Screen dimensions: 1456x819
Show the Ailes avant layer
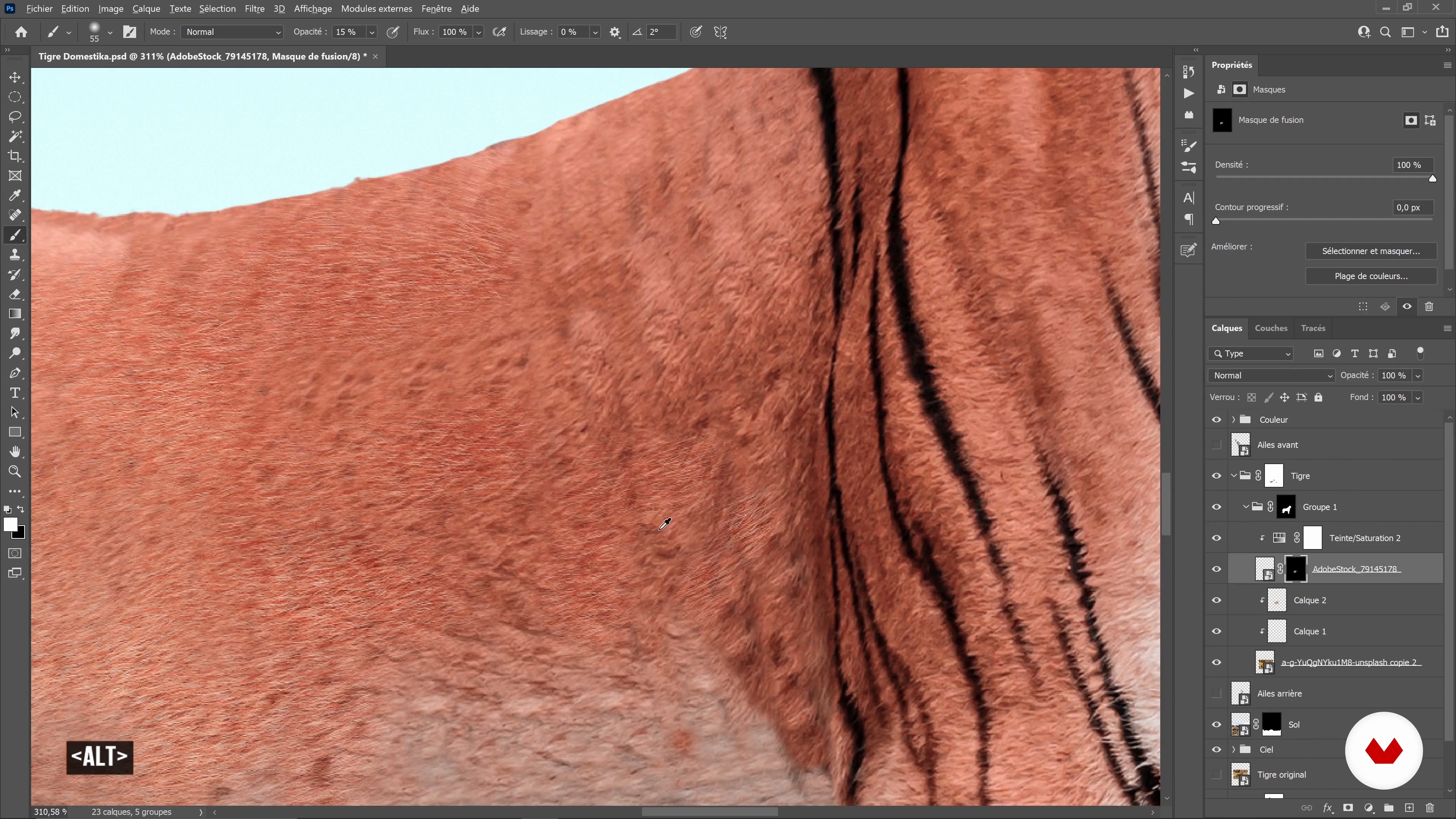point(1216,445)
